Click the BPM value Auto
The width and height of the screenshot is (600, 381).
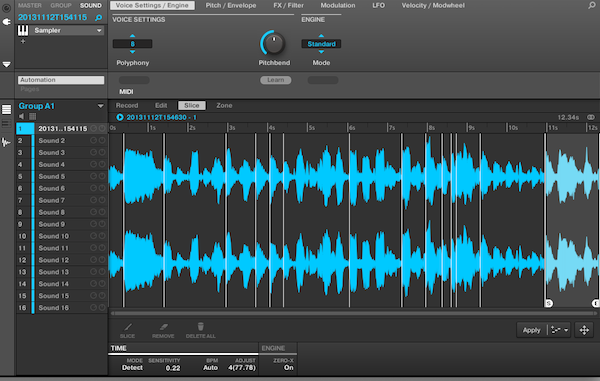point(210,368)
